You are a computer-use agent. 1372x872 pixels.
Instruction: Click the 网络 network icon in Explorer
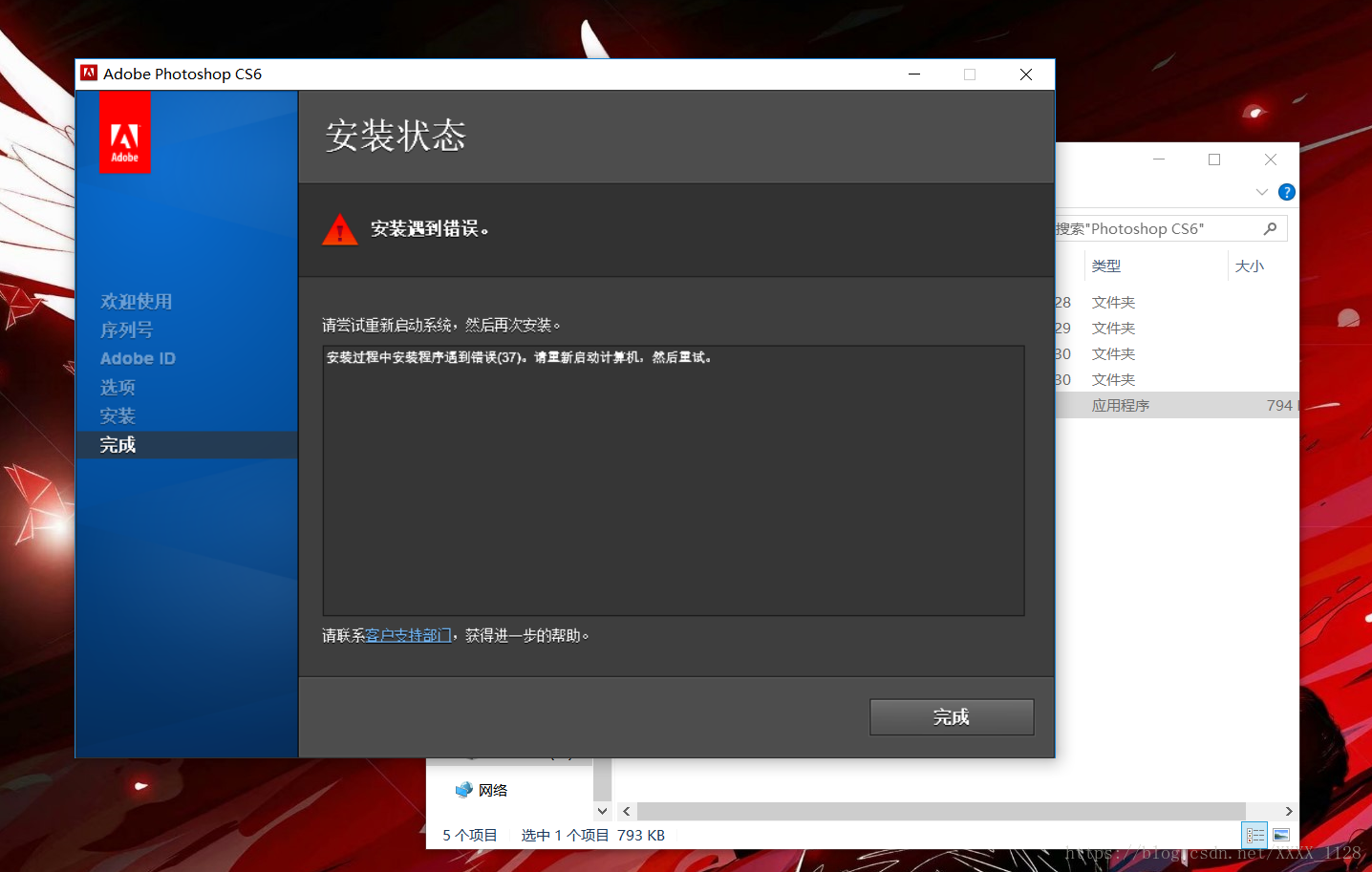(x=464, y=790)
